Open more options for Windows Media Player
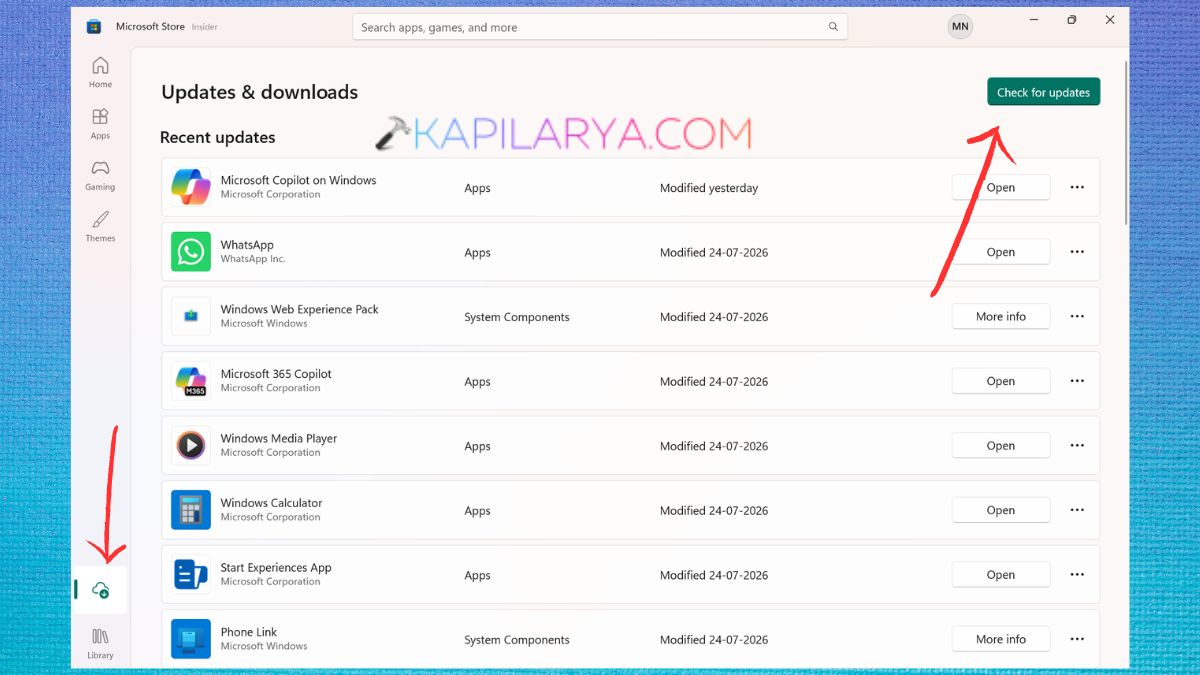The width and height of the screenshot is (1200, 675). pos(1077,445)
